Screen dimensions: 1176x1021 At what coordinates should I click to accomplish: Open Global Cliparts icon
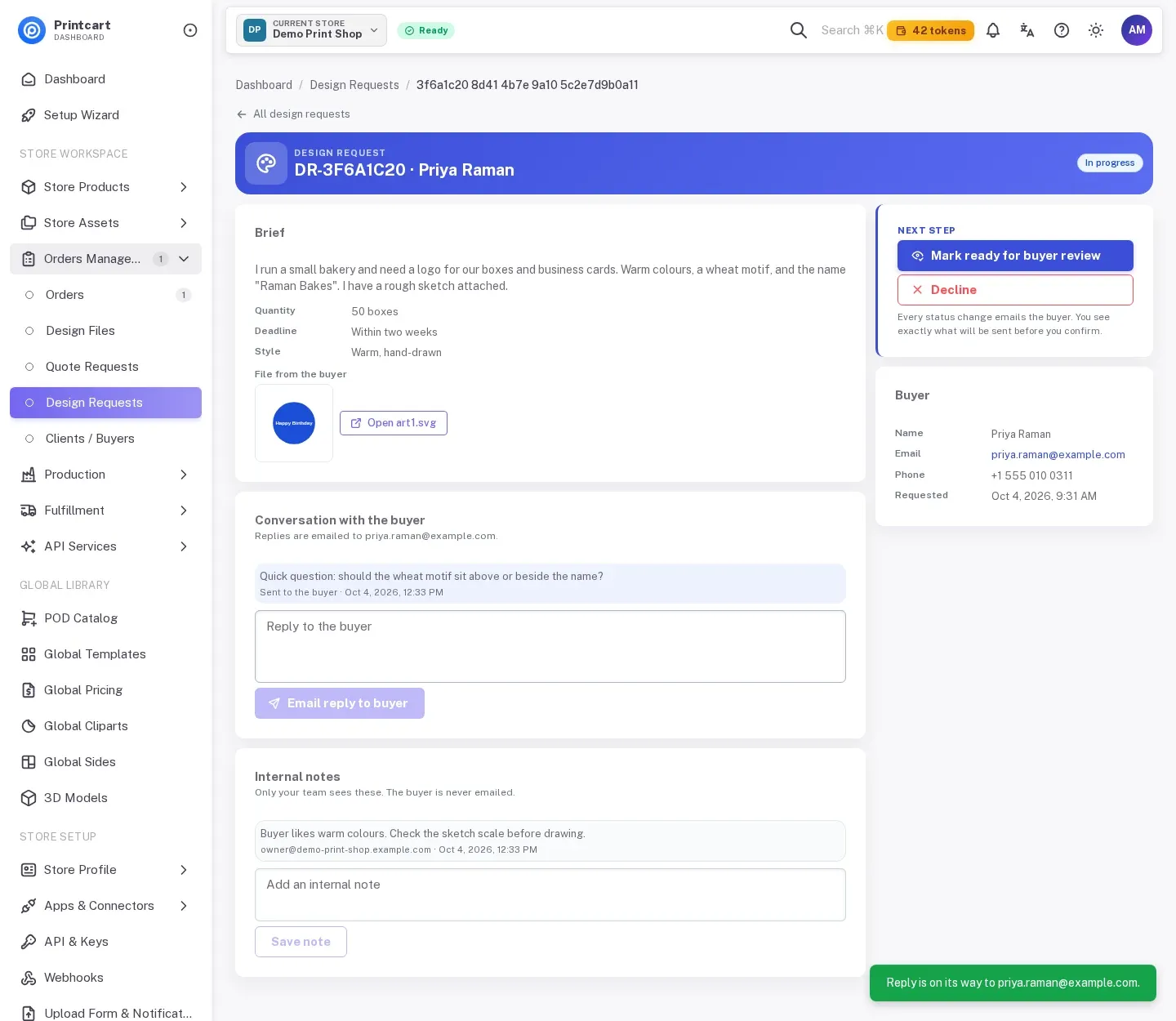[x=29, y=726]
